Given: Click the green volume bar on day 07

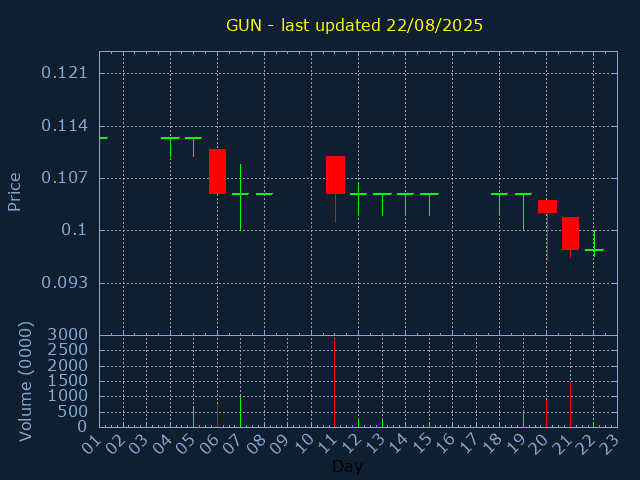Looking at the screenshot, I should click(x=240, y=412).
